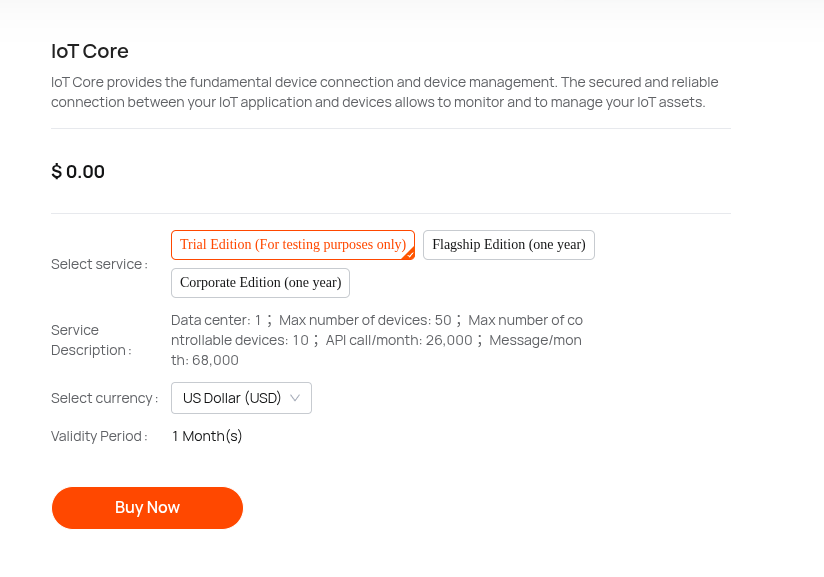Select the Trial Edition service option
Viewport: 824px width, 577px height.
293,245
